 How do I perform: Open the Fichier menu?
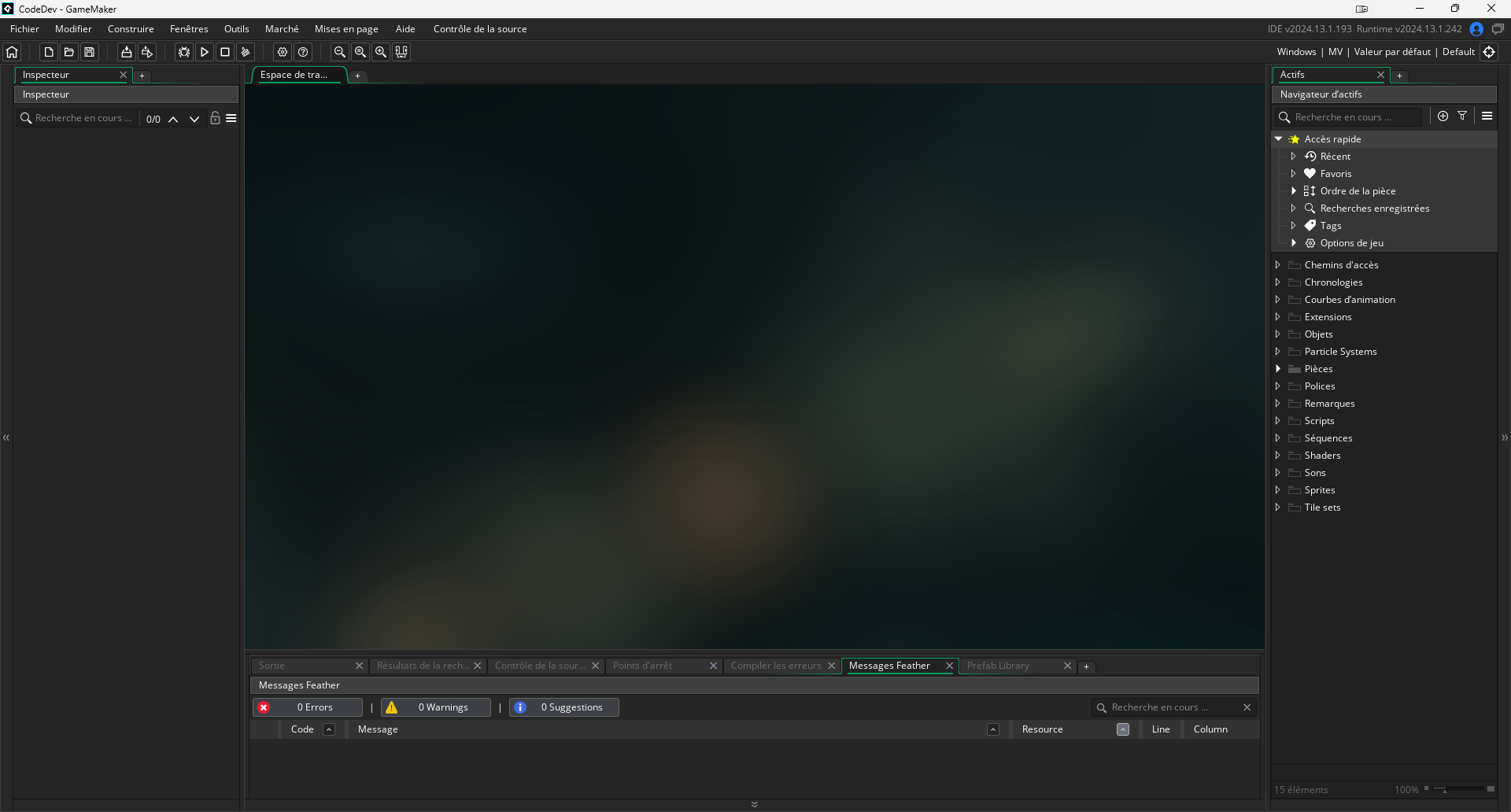24,29
